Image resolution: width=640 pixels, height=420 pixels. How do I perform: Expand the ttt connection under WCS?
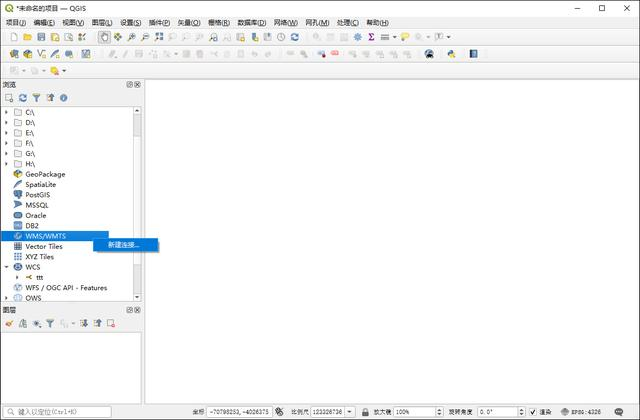17,277
